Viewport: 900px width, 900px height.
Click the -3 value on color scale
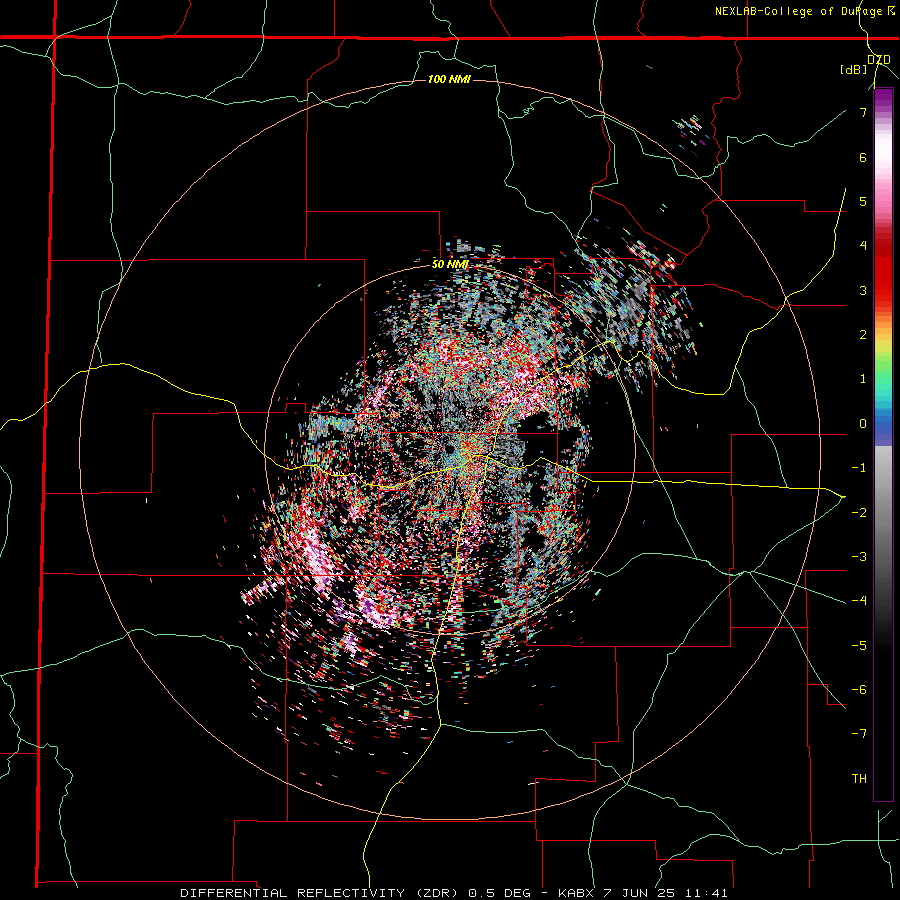pyautogui.click(x=859, y=557)
